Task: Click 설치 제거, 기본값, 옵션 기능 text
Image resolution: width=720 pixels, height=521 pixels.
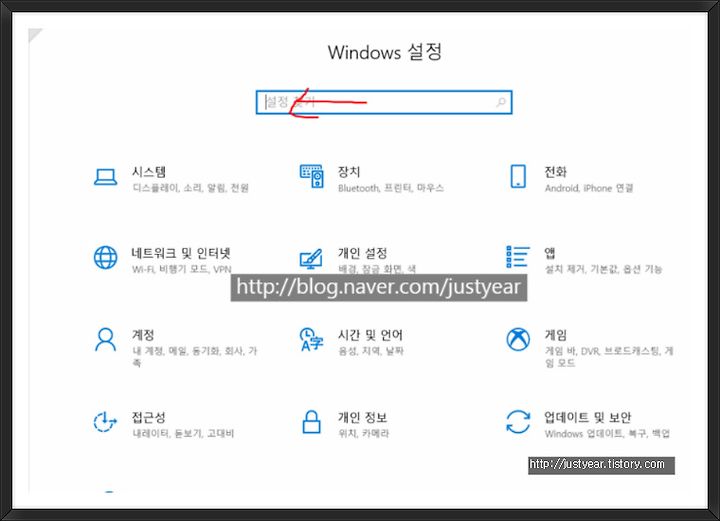Action: click(x=603, y=269)
